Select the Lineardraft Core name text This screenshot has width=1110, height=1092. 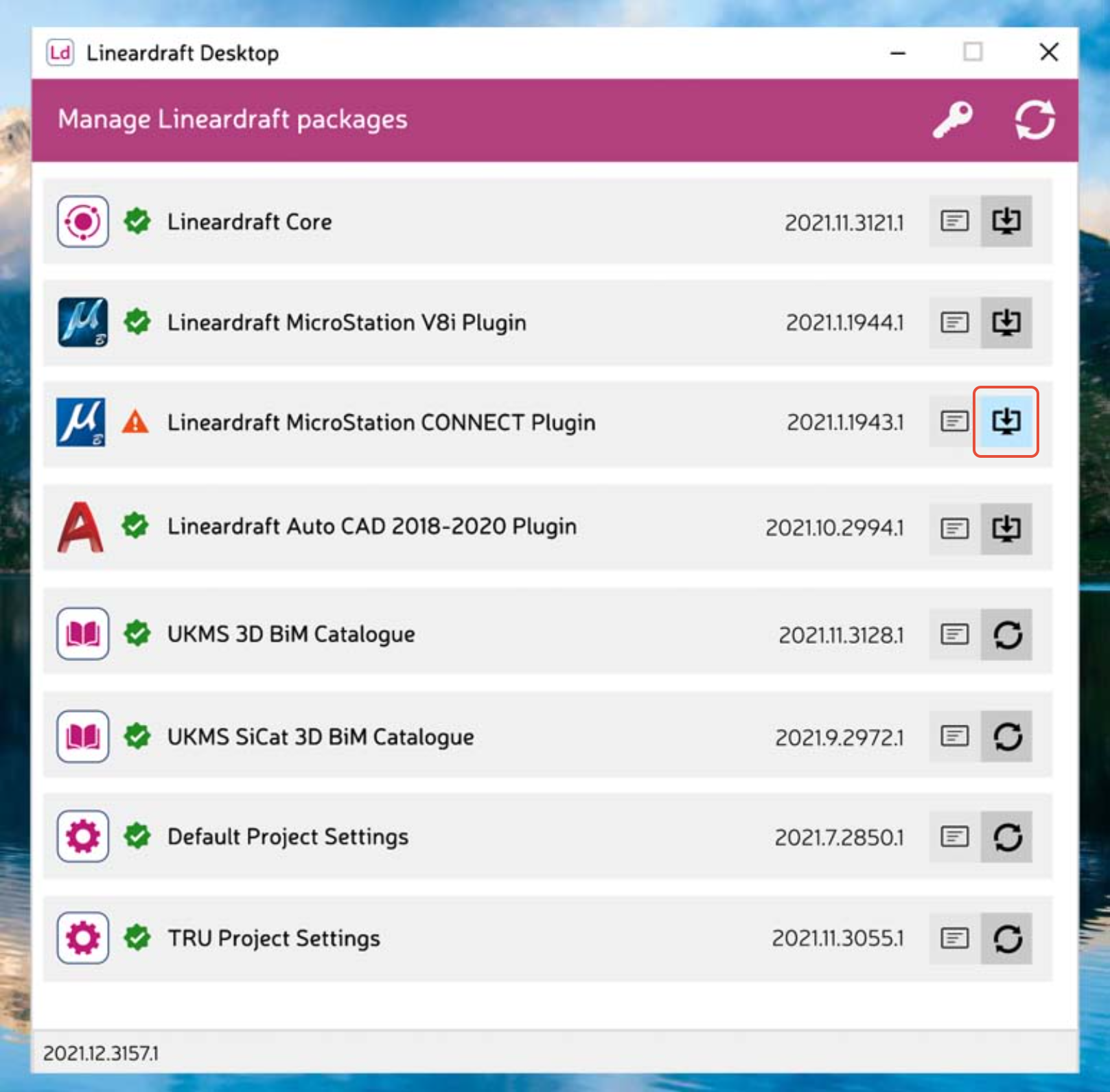[250, 222]
